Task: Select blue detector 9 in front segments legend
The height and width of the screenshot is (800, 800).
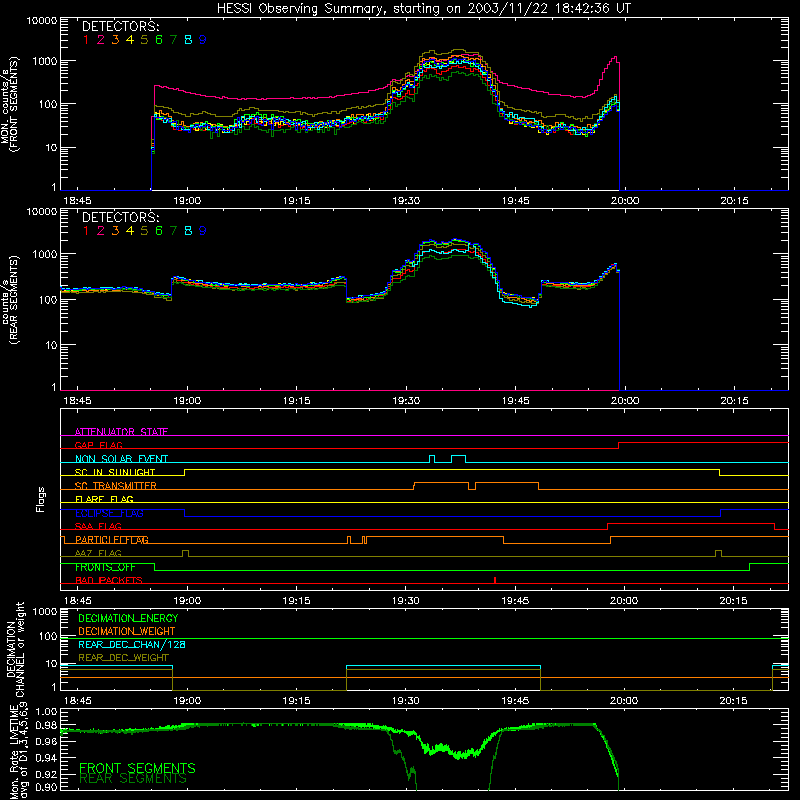Action: (203, 40)
